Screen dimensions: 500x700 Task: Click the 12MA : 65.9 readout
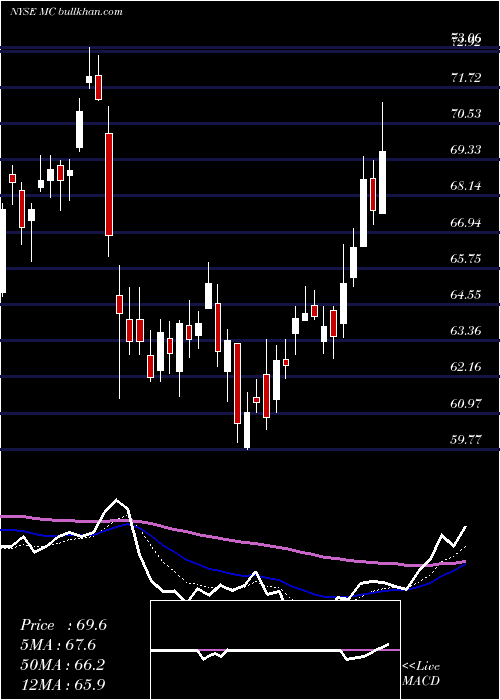click(62, 684)
